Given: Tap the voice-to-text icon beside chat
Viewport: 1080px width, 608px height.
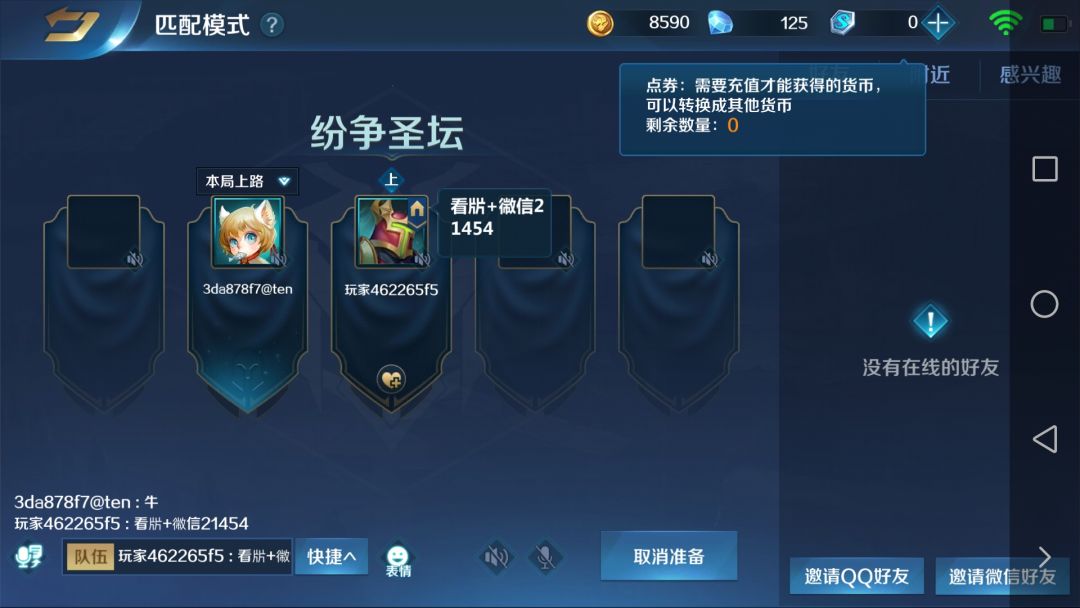Looking at the screenshot, I should pos(28,556).
